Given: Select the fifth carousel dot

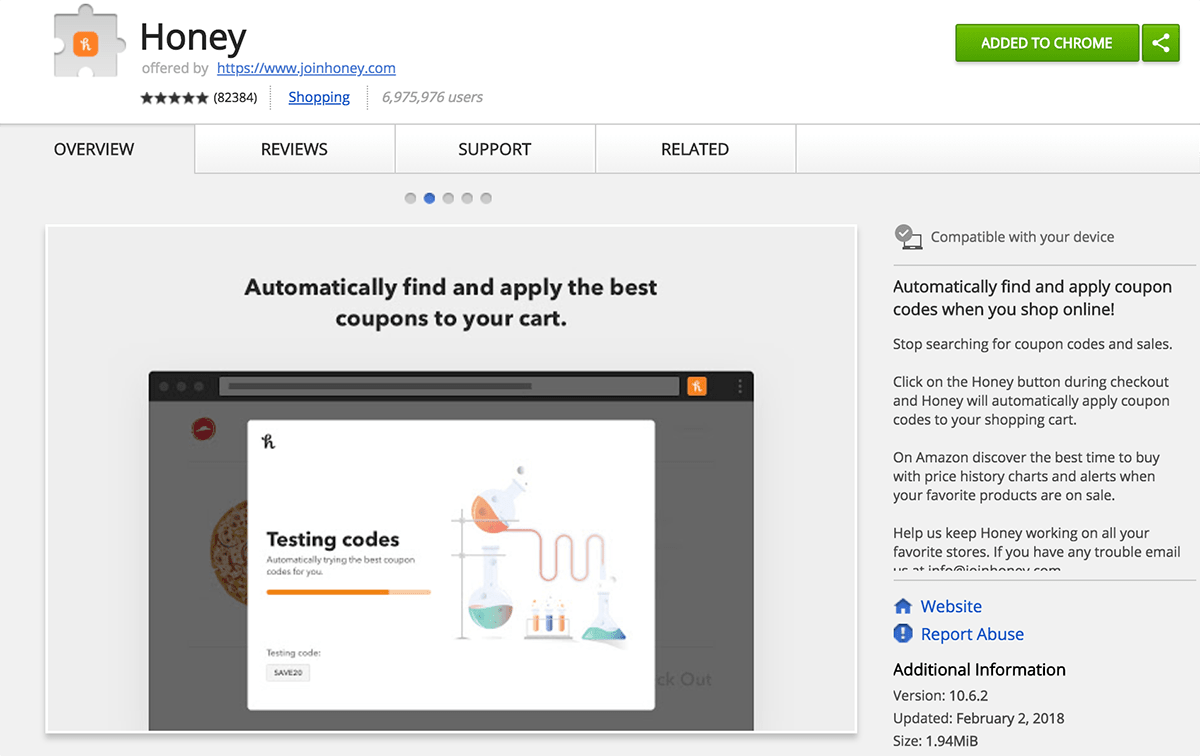Looking at the screenshot, I should pos(486,198).
